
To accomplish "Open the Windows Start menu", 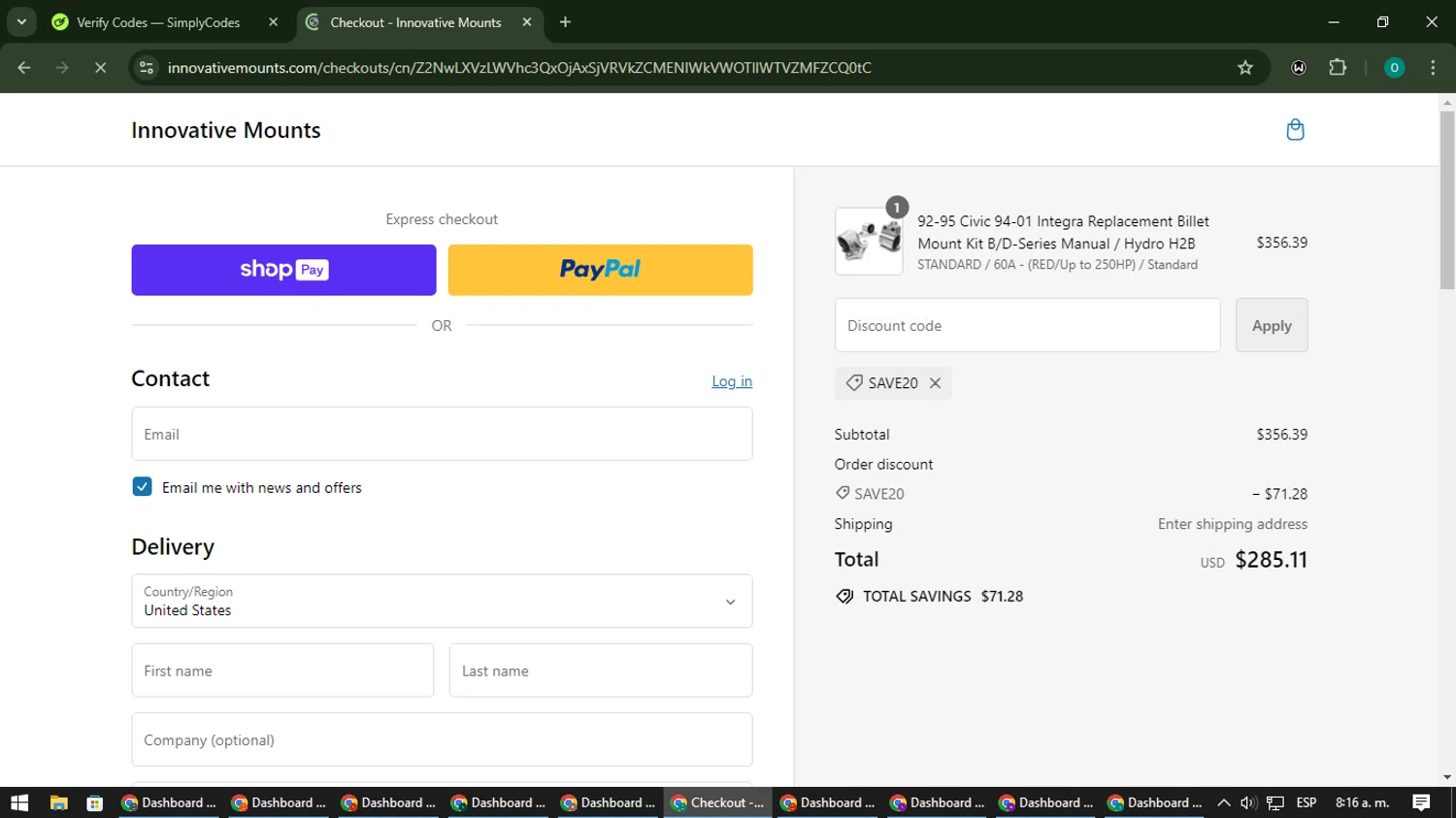I will click(x=19, y=802).
